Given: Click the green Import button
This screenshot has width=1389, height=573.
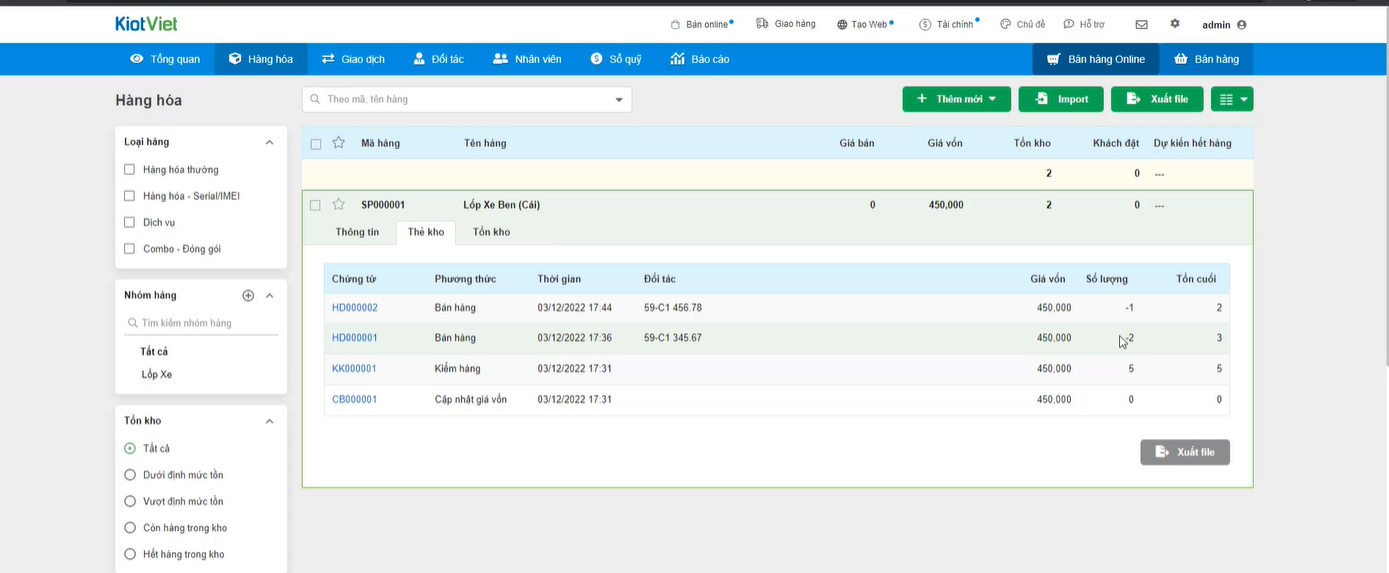Looking at the screenshot, I should point(1061,99).
